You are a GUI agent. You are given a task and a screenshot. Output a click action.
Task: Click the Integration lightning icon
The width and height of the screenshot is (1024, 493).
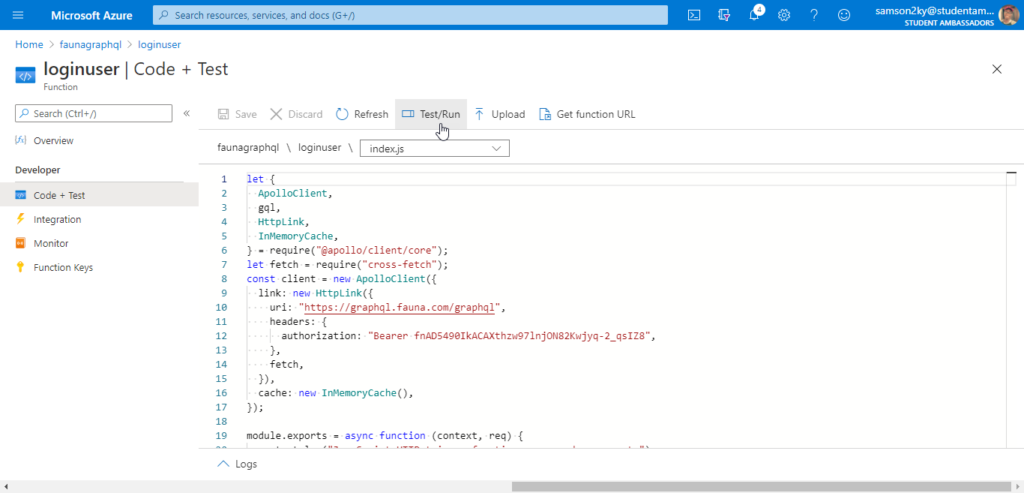(20, 219)
